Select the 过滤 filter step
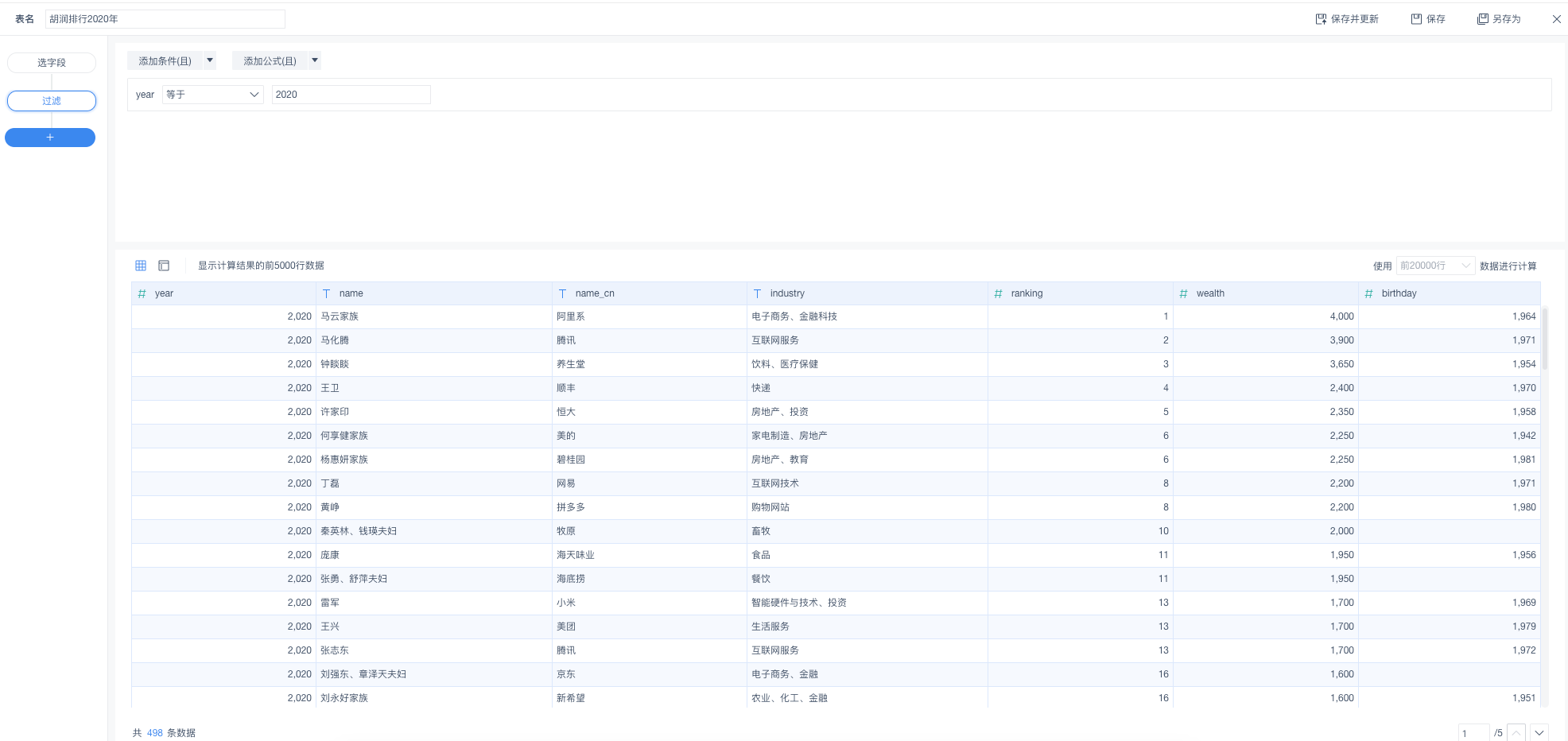 tap(52, 101)
